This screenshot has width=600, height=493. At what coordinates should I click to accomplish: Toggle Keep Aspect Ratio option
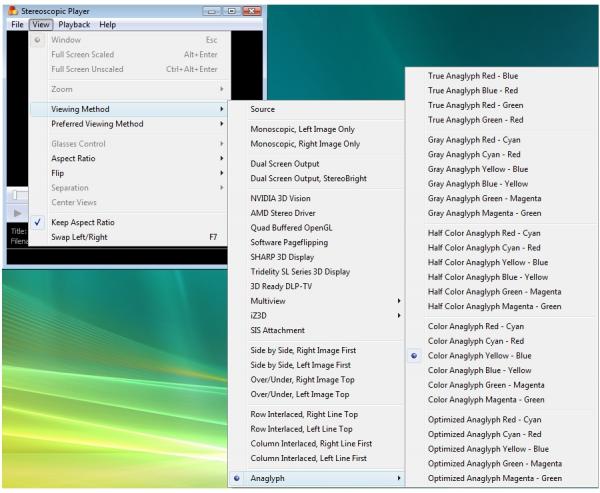pos(129,222)
